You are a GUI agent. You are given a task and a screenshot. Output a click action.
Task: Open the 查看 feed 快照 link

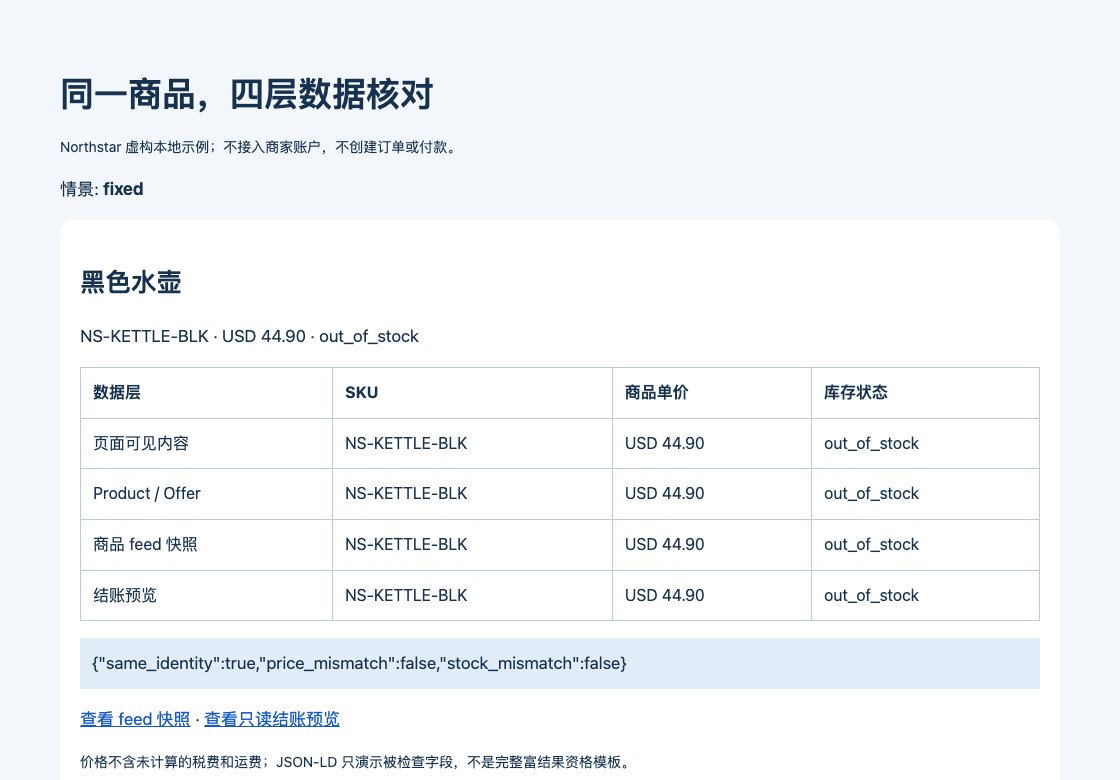pyautogui.click(x=135, y=719)
